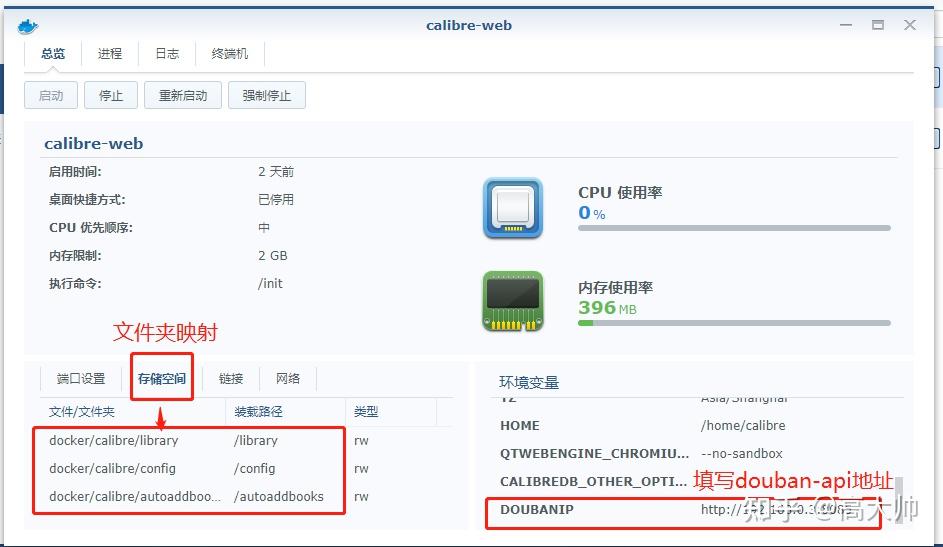Minimize the calibre-web window
943x547 pixels.
point(846,25)
